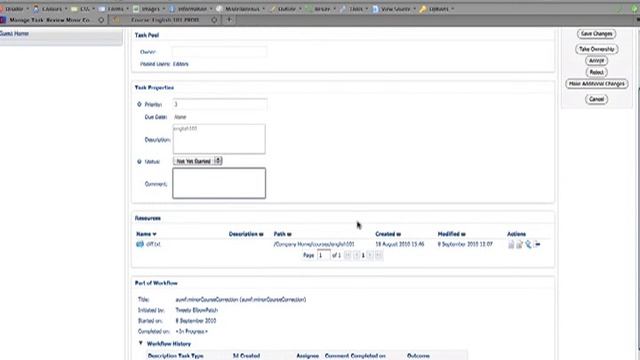Focus the Page number input field
Screen dimensions: 640x360
(323, 255)
